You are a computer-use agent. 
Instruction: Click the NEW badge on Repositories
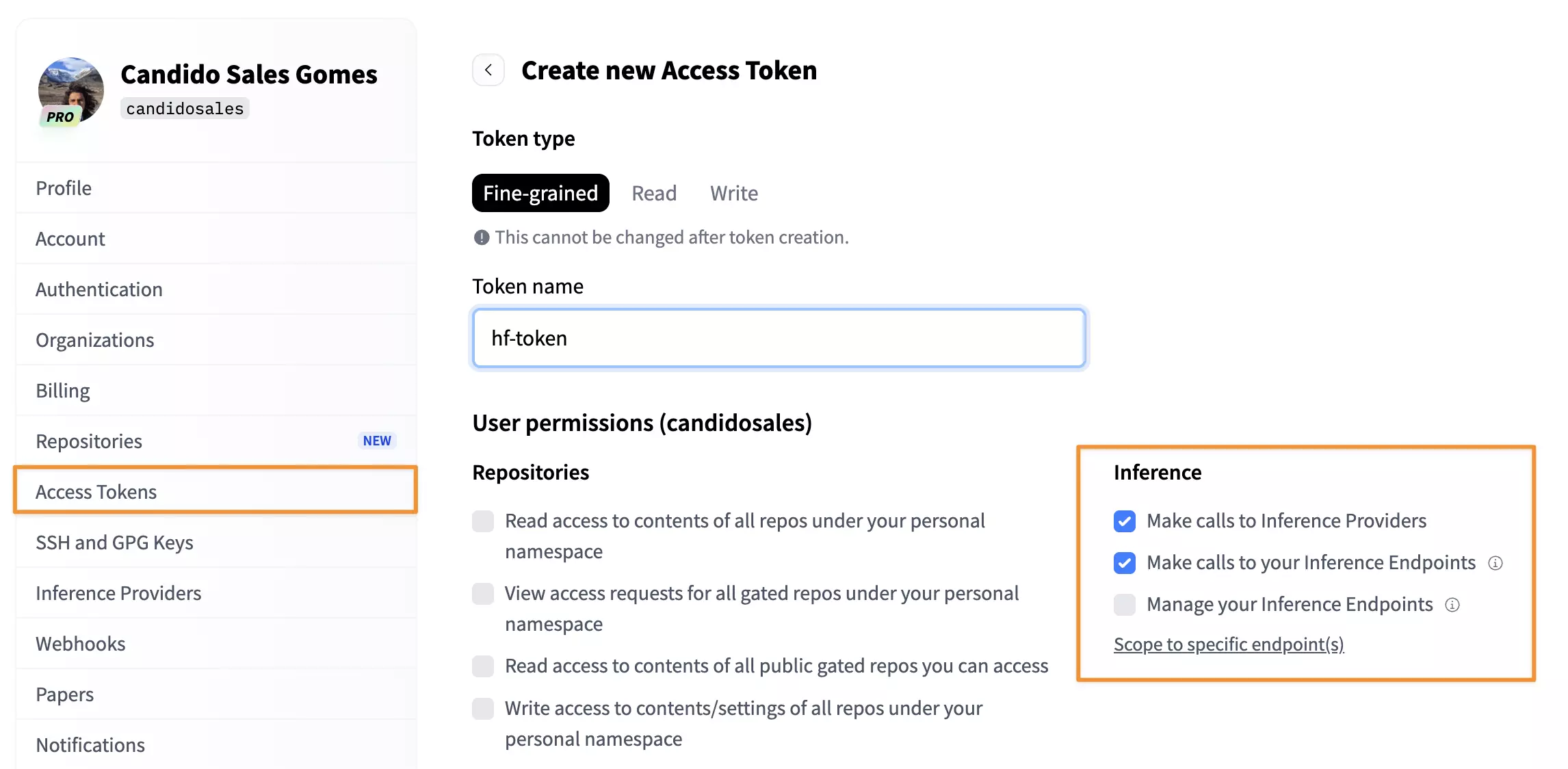pyautogui.click(x=377, y=441)
